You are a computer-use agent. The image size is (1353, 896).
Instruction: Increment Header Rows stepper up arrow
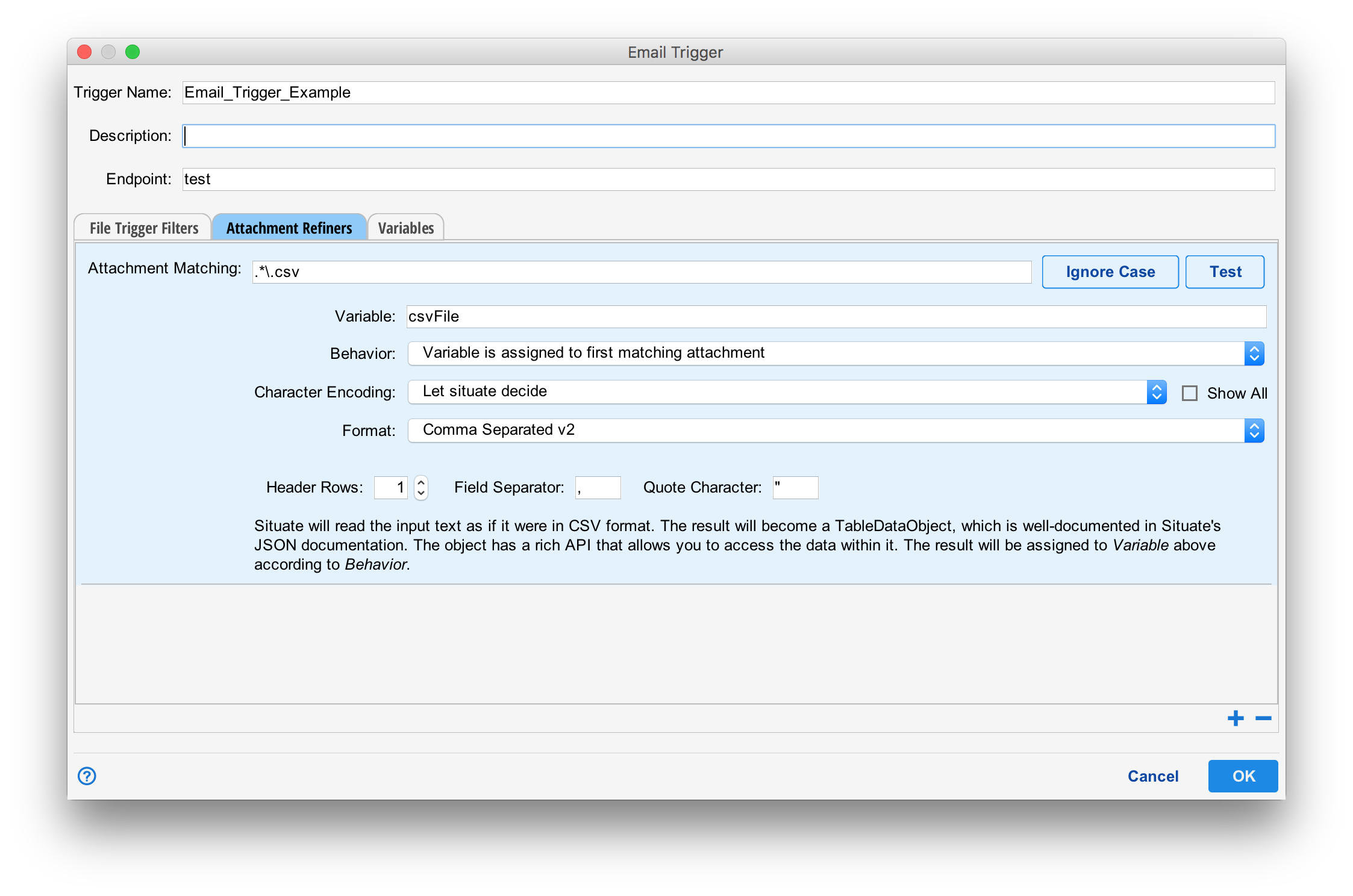[421, 482]
